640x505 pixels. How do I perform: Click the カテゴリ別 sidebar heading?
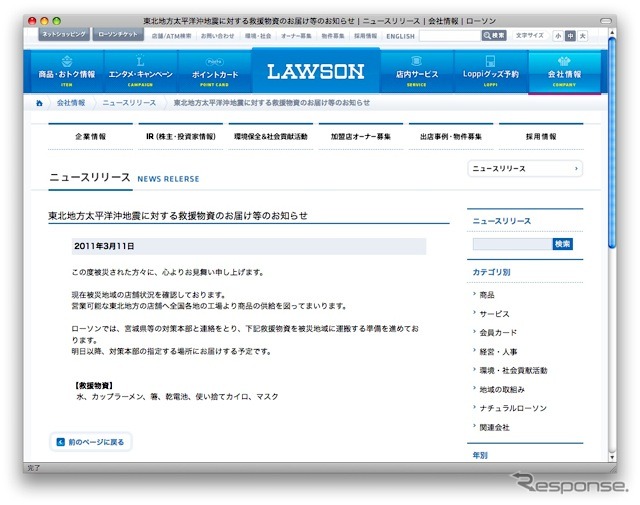pos(491,272)
